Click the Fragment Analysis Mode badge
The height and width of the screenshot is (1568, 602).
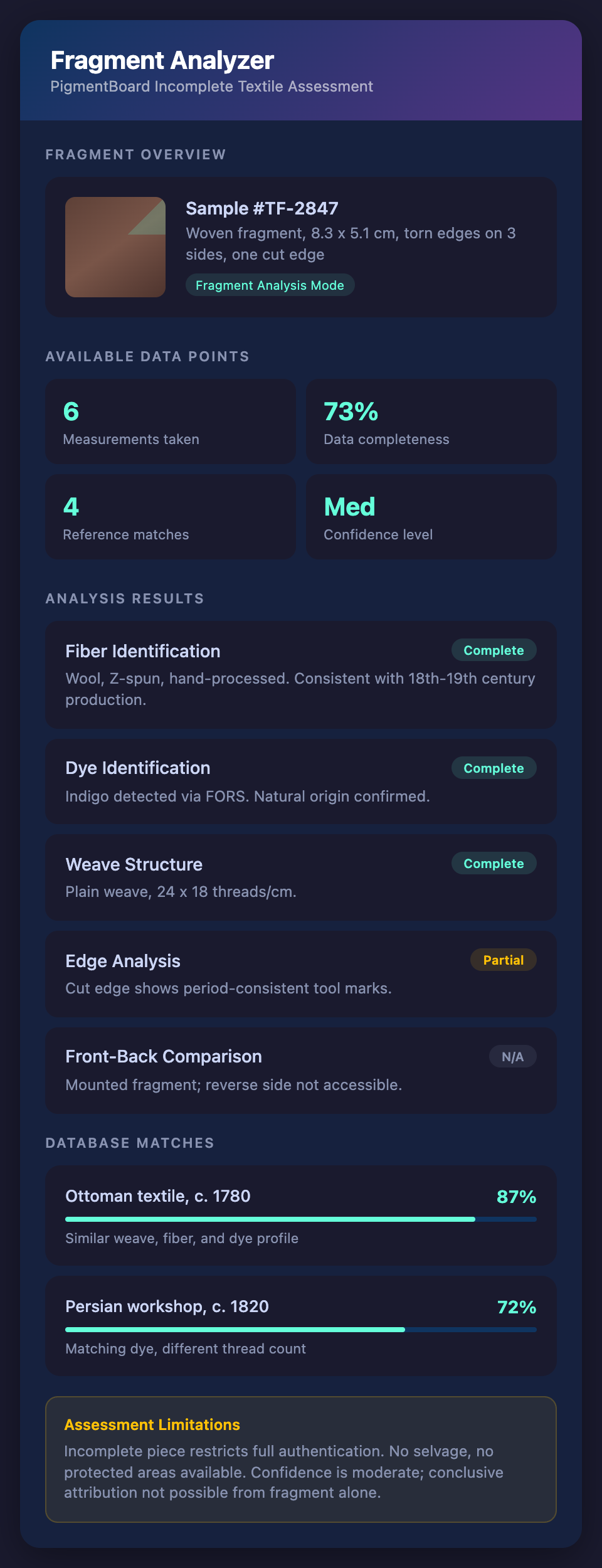tap(270, 285)
